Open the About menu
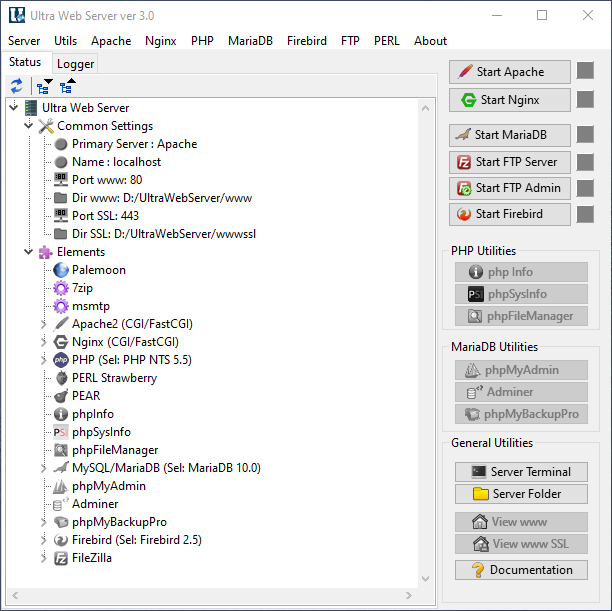The image size is (612, 611). (430, 41)
